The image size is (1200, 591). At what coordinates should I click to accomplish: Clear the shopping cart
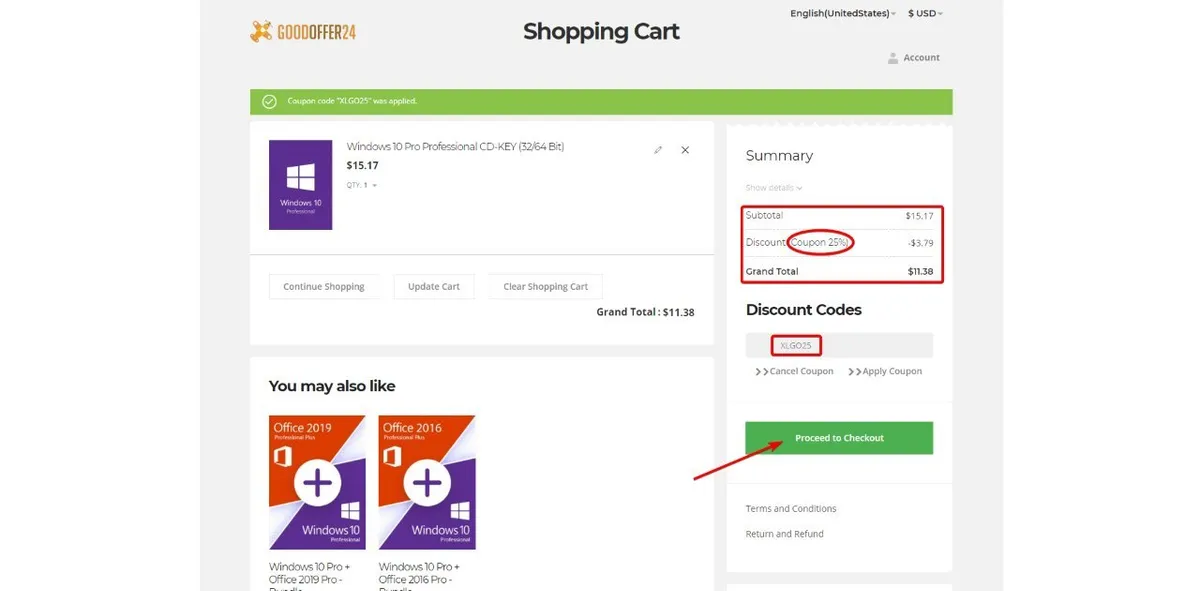click(x=546, y=287)
